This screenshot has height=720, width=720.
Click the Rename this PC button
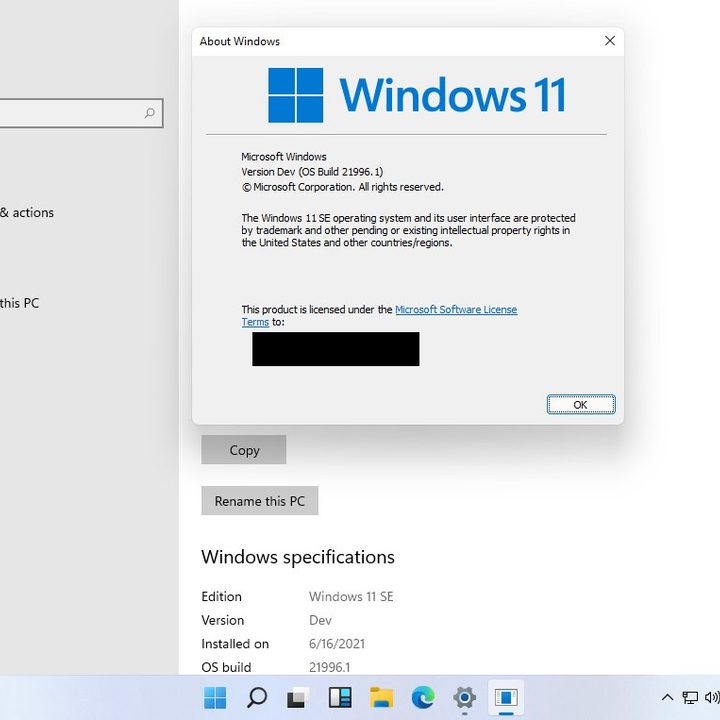point(260,501)
